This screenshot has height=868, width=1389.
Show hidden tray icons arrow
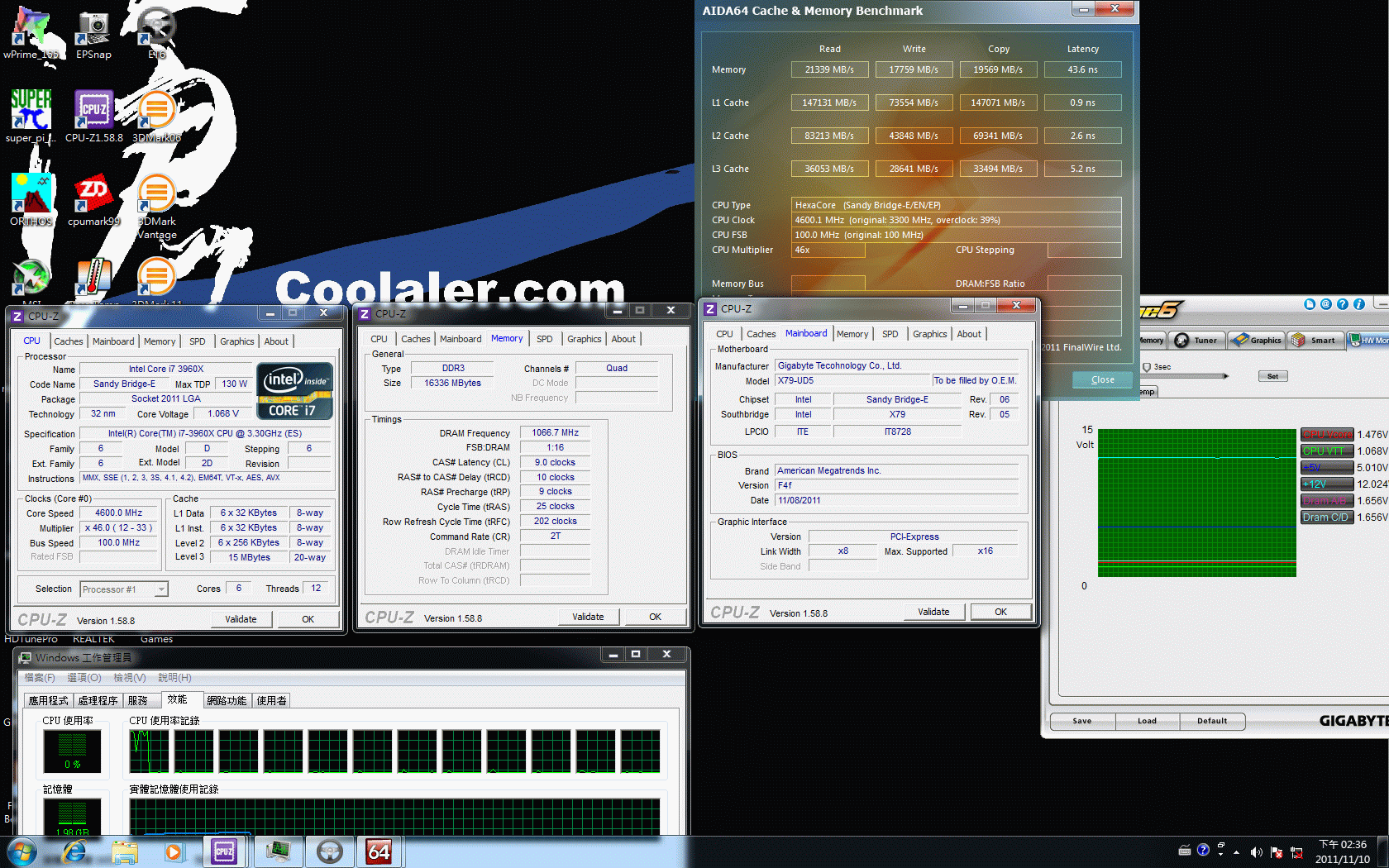point(1236,851)
